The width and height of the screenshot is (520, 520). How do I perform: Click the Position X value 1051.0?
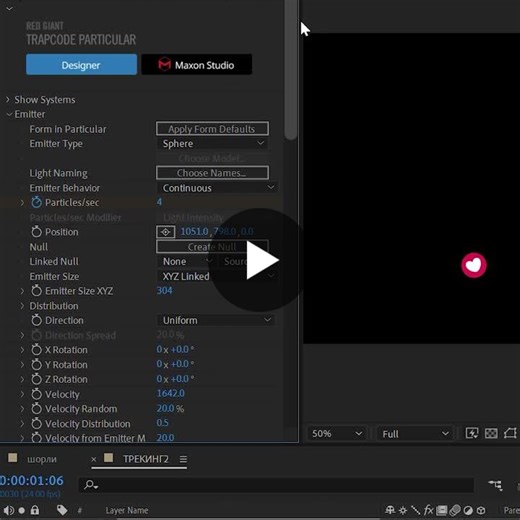(x=194, y=231)
